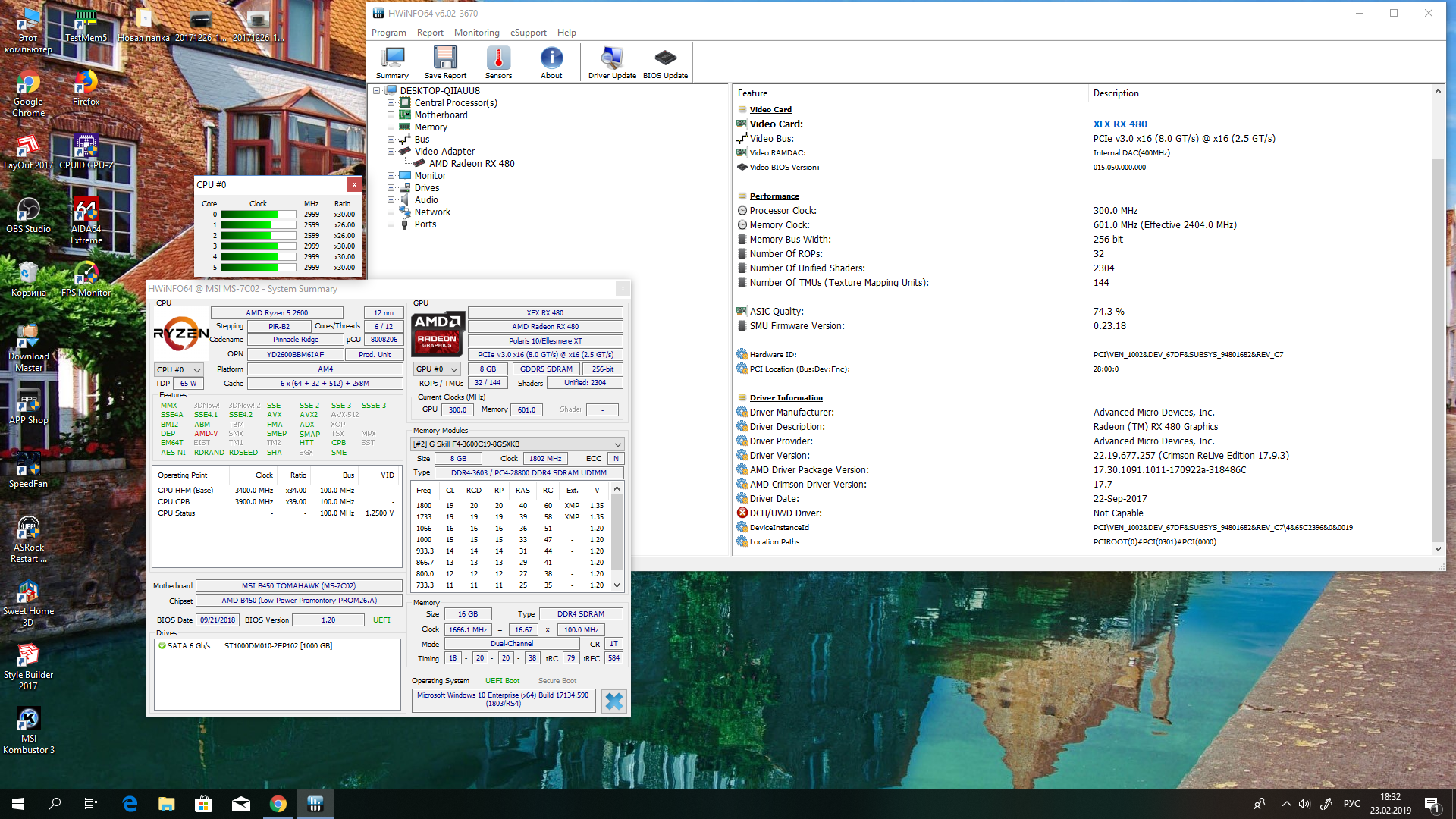Open the eSupport menu
This screenshot has height=819, width=1456.
pyautogui.click(x=528, y=33)
